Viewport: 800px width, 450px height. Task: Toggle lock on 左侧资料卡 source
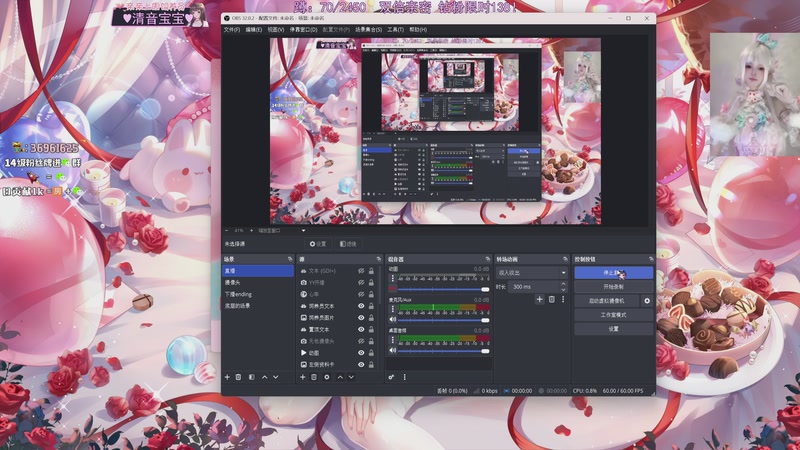[x=371, y=365]
